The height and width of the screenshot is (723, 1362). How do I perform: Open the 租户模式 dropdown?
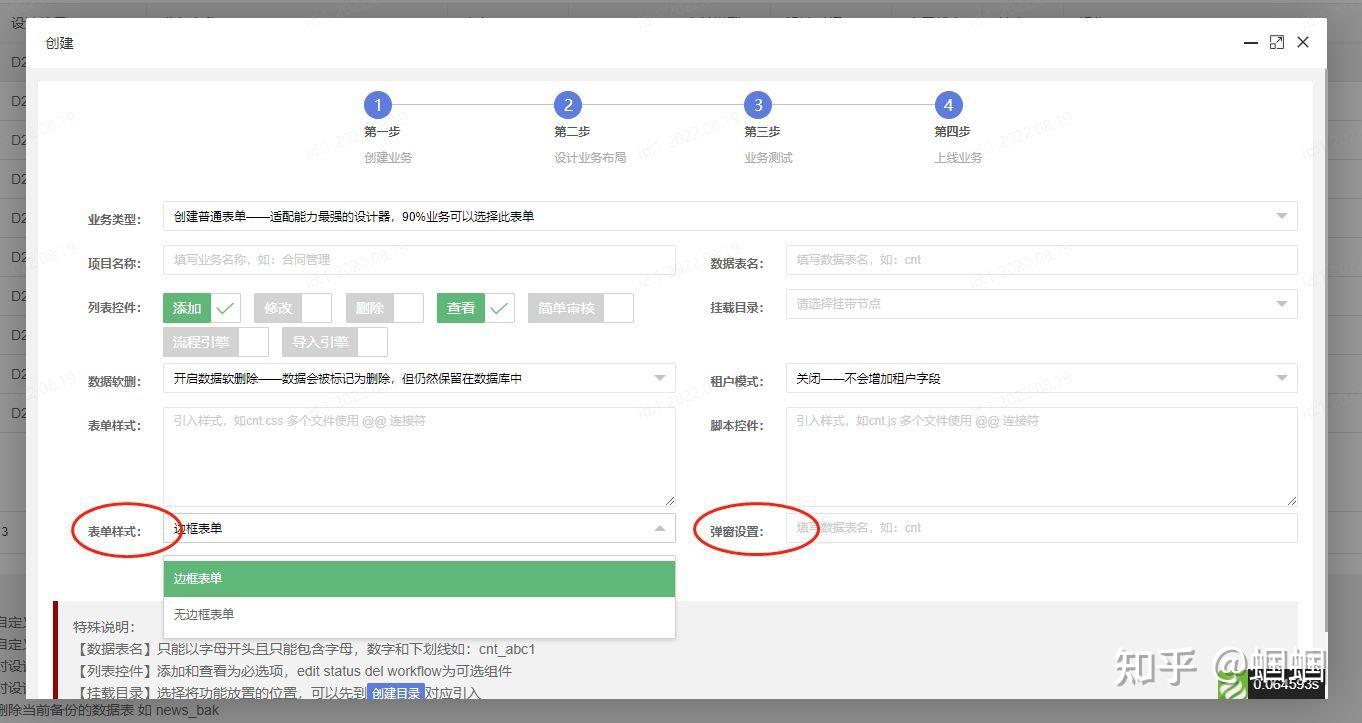point(1281,377)
